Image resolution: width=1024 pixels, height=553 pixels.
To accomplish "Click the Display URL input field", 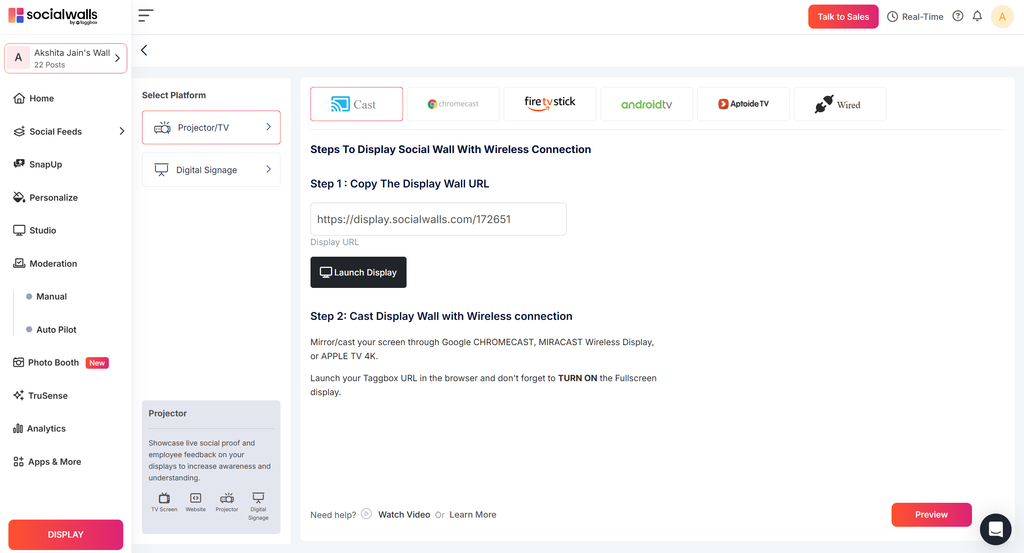I will point(438,219).
